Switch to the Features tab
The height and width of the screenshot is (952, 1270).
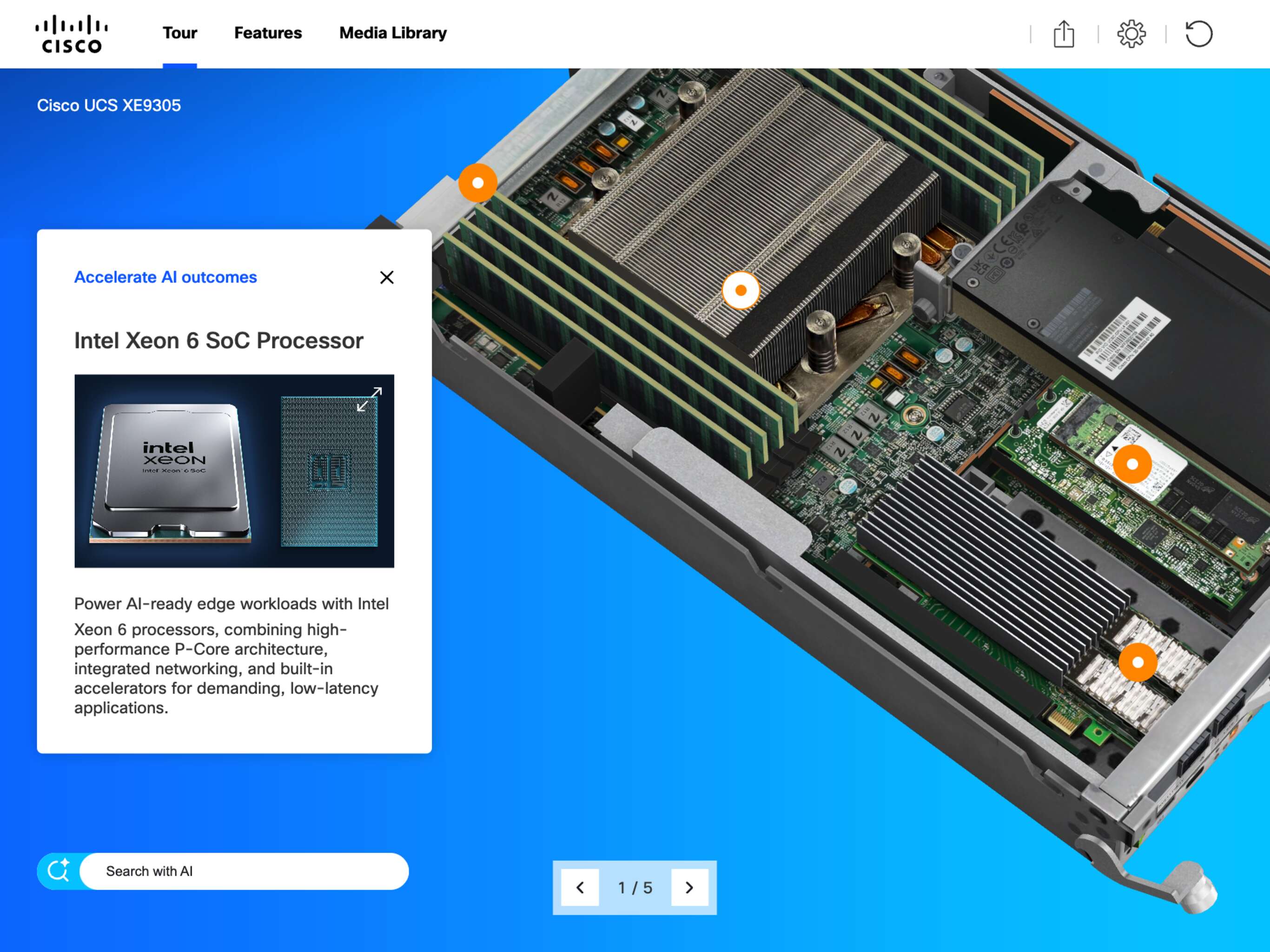pyautogui.click(x=268, y=33)
